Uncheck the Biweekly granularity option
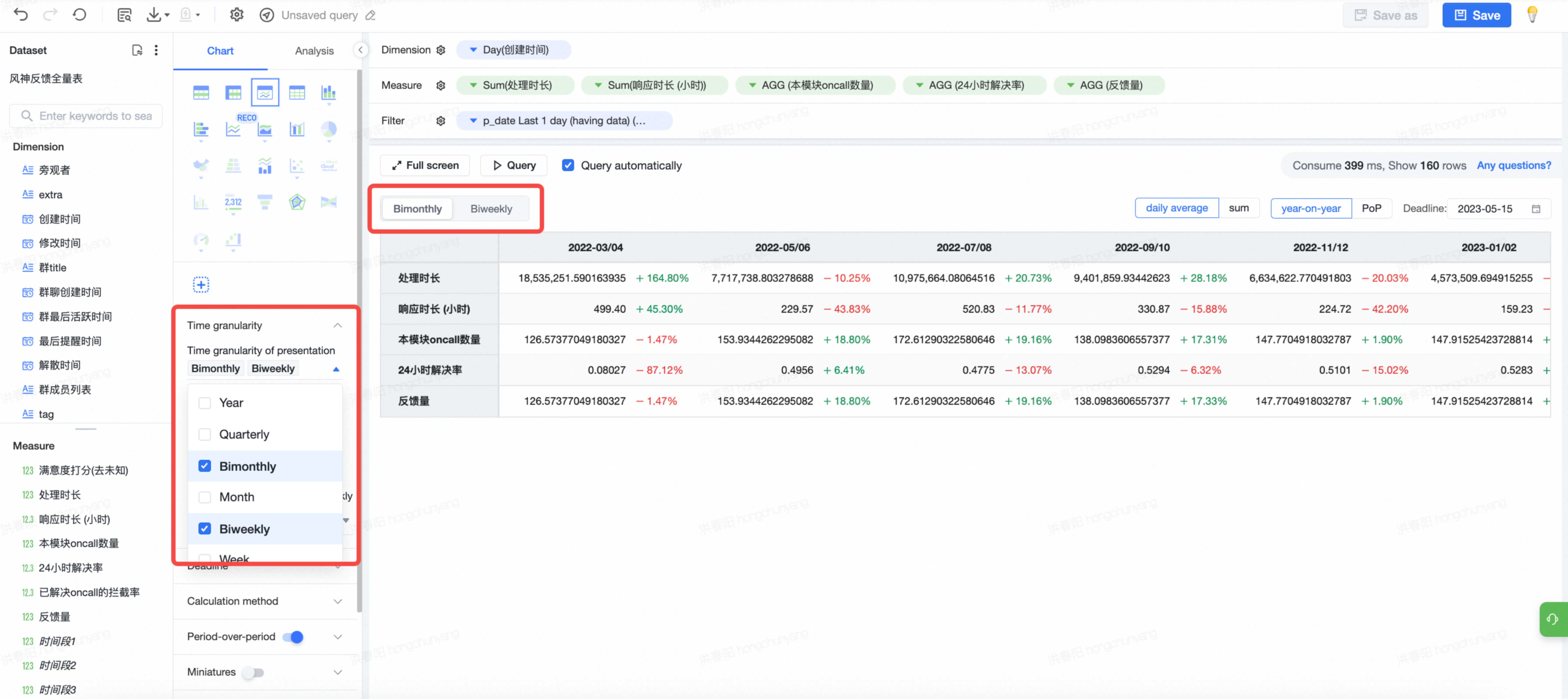 pyautogui.click(x=205, y=529)
